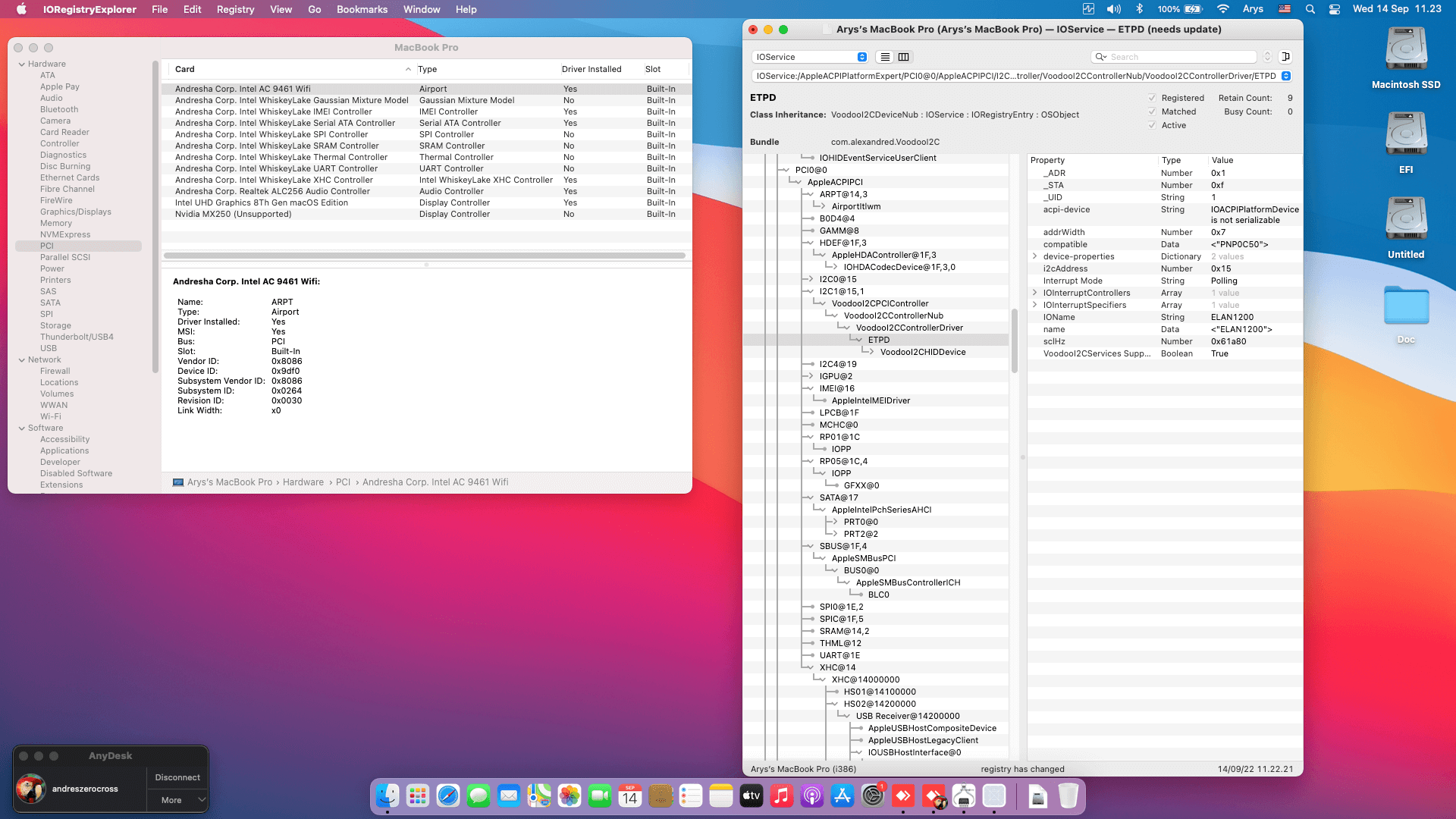Screen dimensions: 1456x819
Task: Click the registry tree vertical scrollbar thumb
Action: (1015, 340)
